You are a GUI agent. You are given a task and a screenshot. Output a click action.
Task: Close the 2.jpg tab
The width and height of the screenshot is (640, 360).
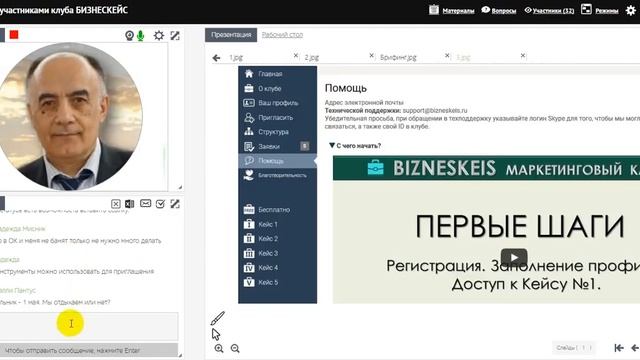point(371,56)
